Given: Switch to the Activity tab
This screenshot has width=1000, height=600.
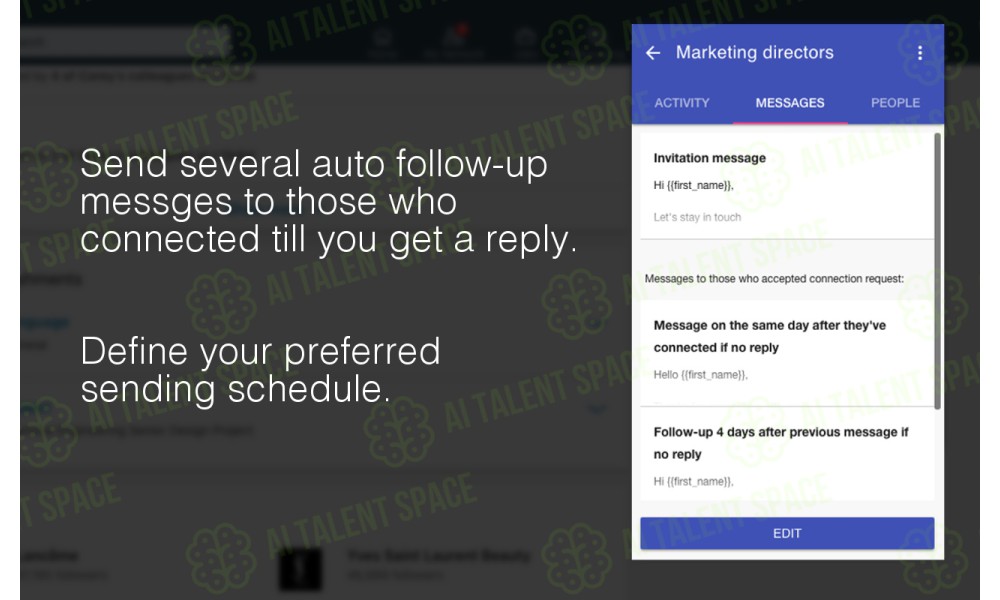Looking at the screenshot, I should [x=681, y=103].
